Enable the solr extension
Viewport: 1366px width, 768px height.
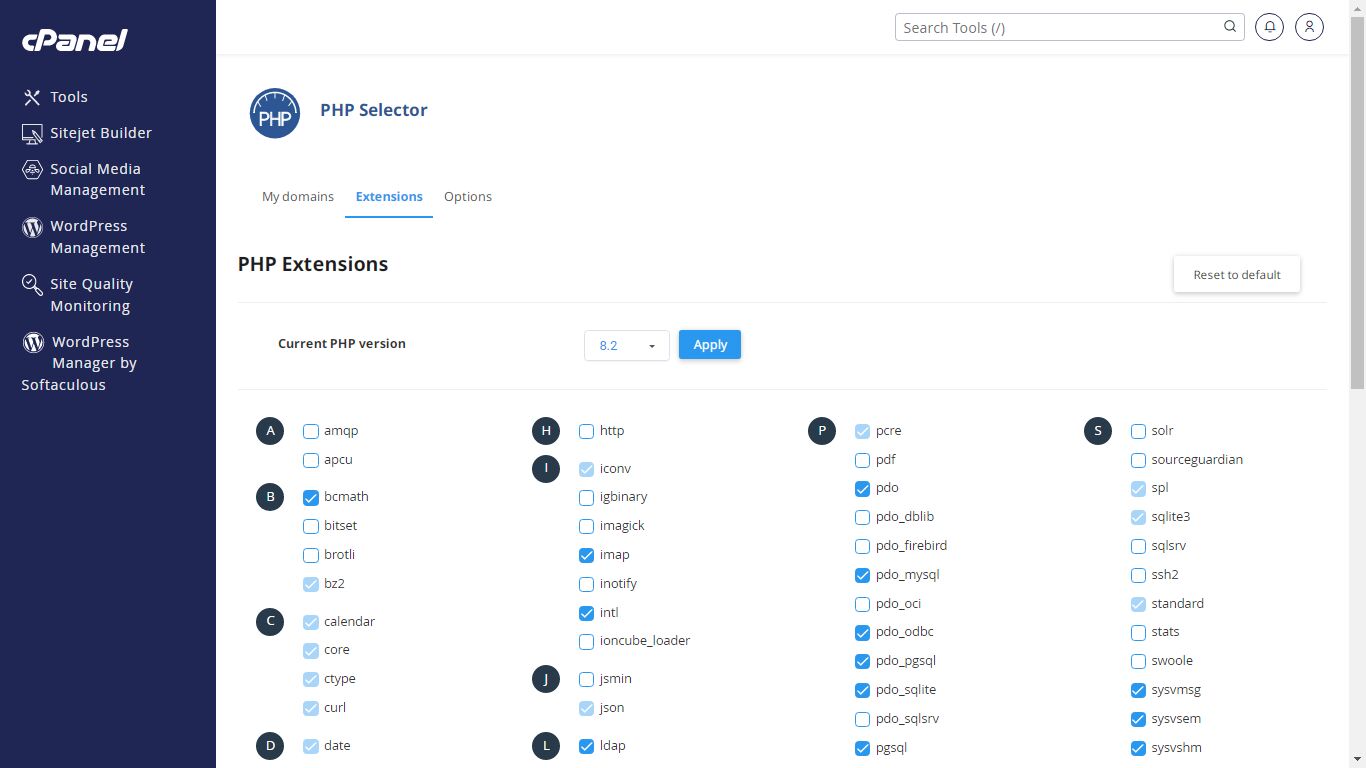click(x=1138, y=431)
